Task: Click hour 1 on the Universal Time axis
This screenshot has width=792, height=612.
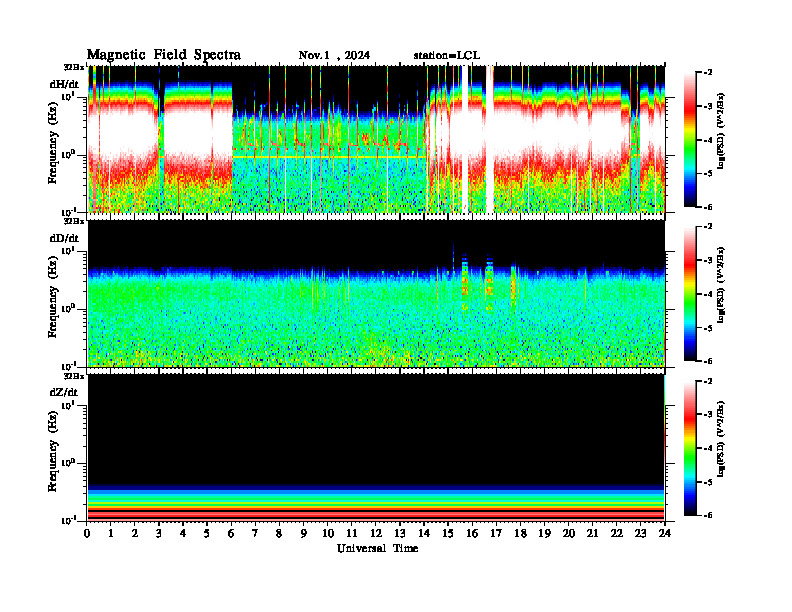Action: [x=111, y=533]
